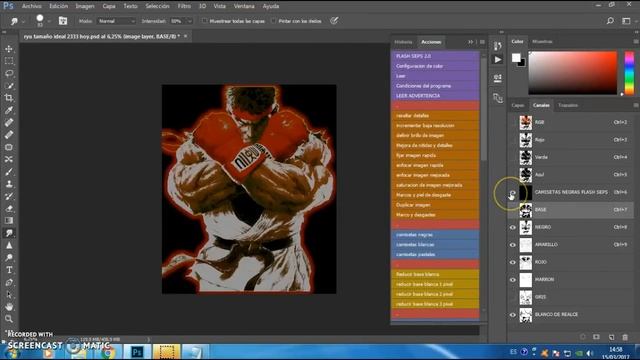Select the Brush tool

click(9, 172)
